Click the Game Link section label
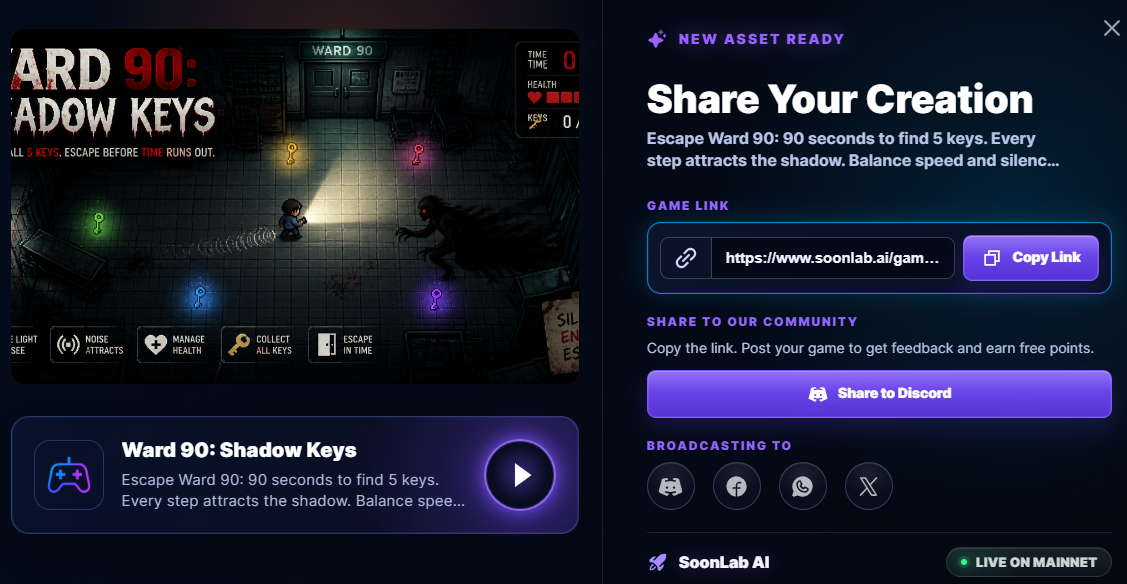The width and height of the screenshot is (1127, 584). pos(688,205)
